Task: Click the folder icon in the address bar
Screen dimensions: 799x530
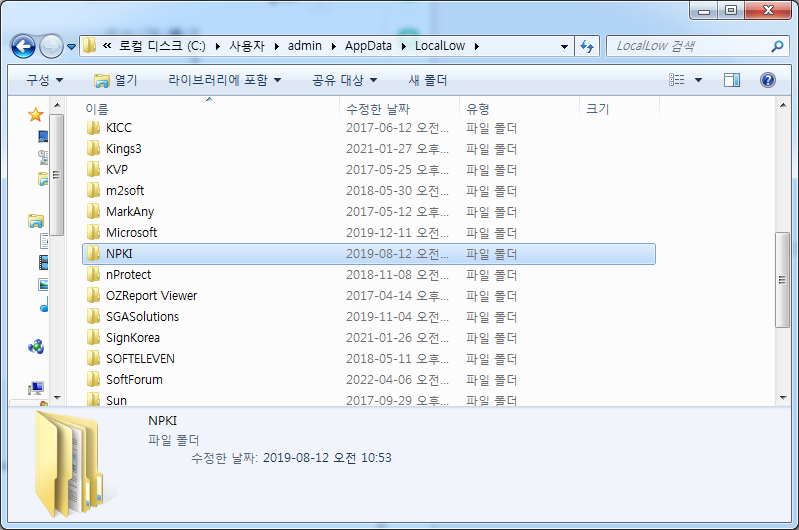Action: click(x=90, y=45)
